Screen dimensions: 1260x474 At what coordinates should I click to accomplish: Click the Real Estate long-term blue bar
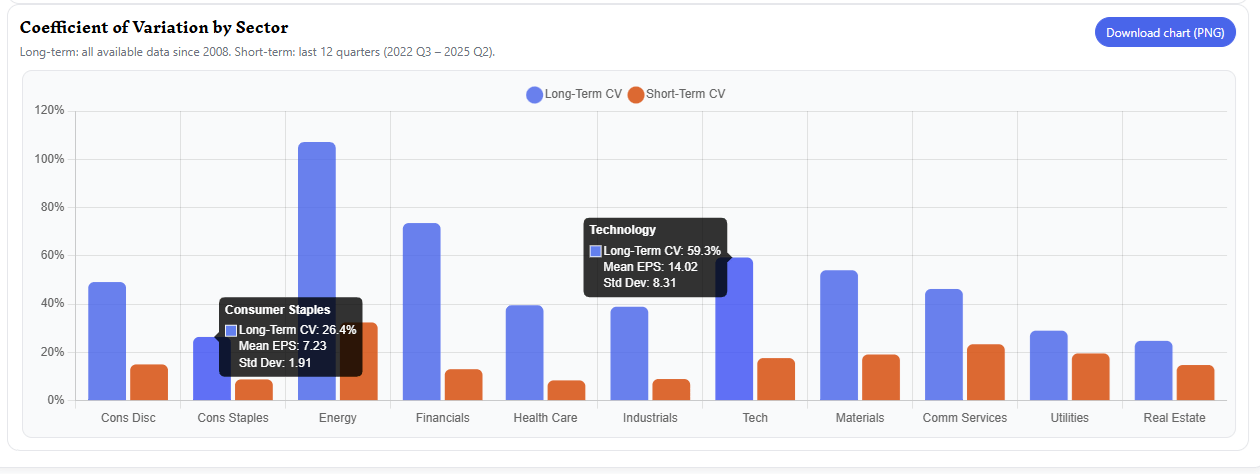click(1153, 370)
